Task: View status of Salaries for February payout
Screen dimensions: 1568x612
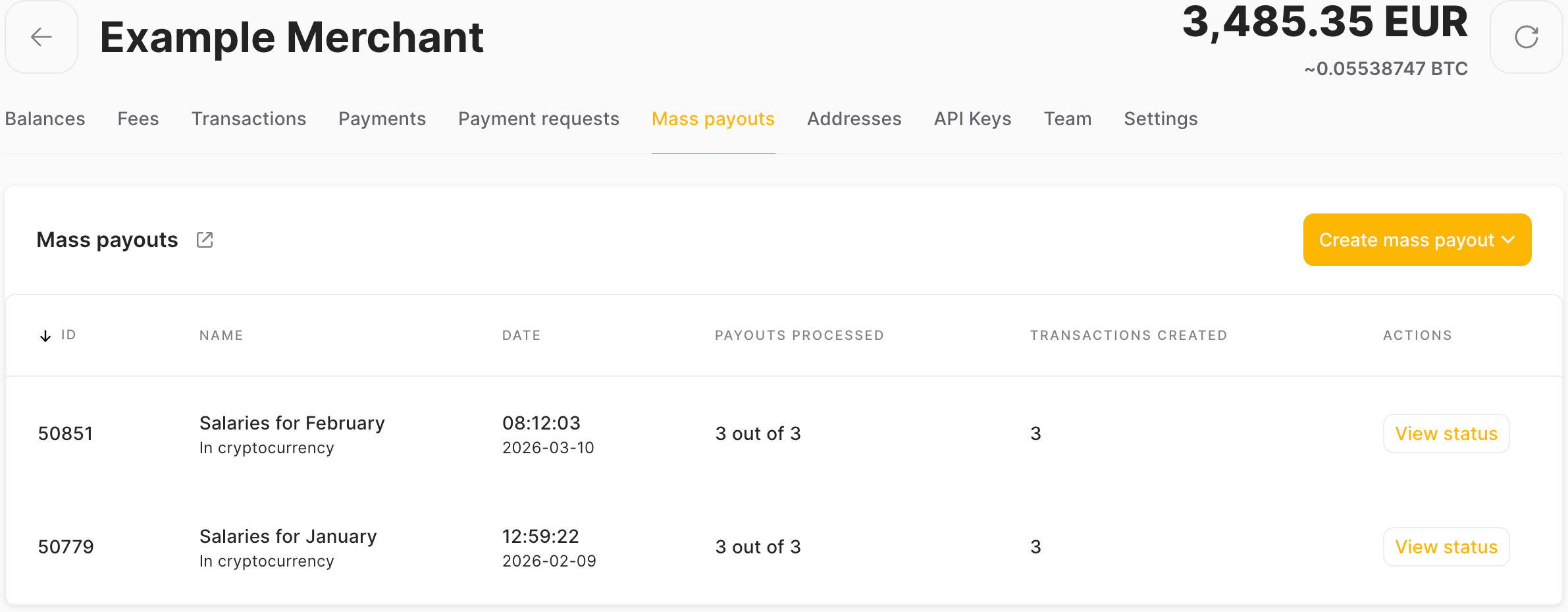Action: [1446, 433]
